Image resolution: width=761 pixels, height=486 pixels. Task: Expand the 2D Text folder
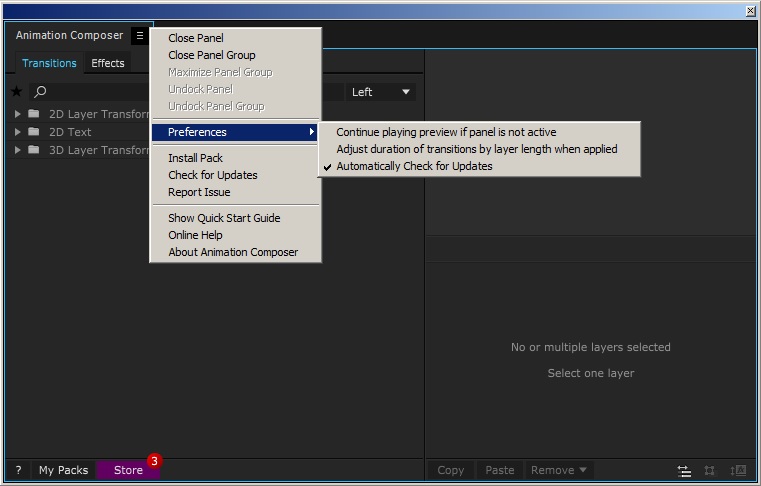click(x=17, y=132)
